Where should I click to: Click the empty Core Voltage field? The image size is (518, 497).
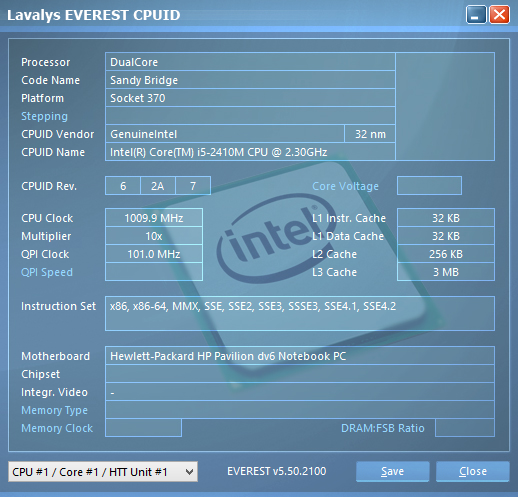429,186
